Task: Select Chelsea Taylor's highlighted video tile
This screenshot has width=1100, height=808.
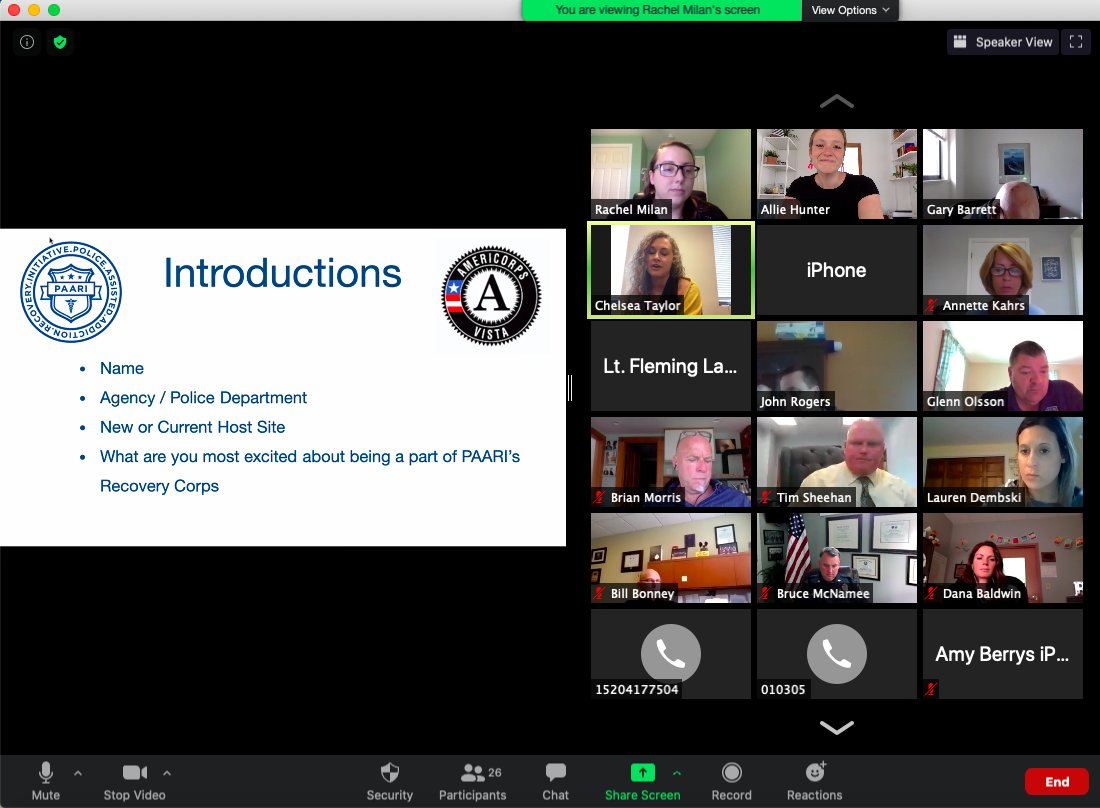Action: click(x=671, y=270)
